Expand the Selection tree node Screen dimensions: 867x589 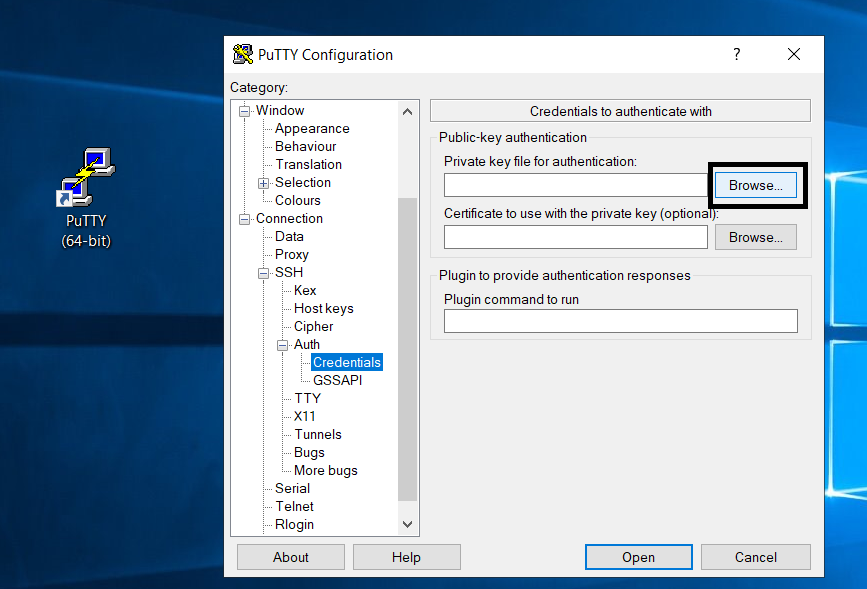[x=264, y=183]
